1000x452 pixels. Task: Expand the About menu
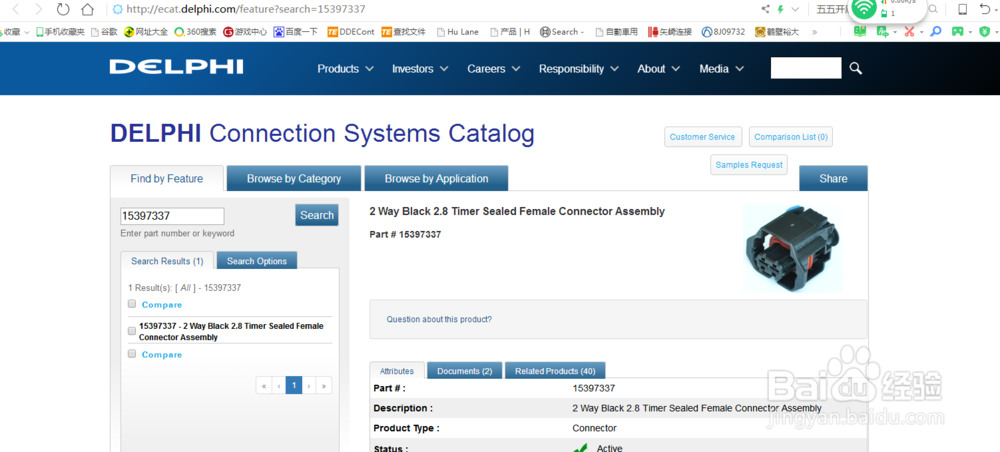point(659,69)
